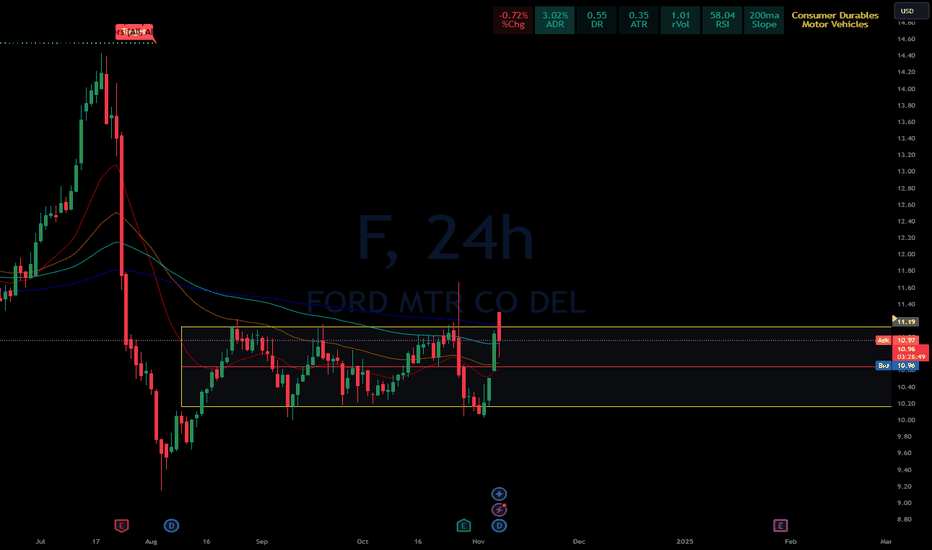Viewport: 932px width, 550px height.
Task: Click the blue dividend D marker near Aug
Action: pyautogui.click(x=171, y=526)
